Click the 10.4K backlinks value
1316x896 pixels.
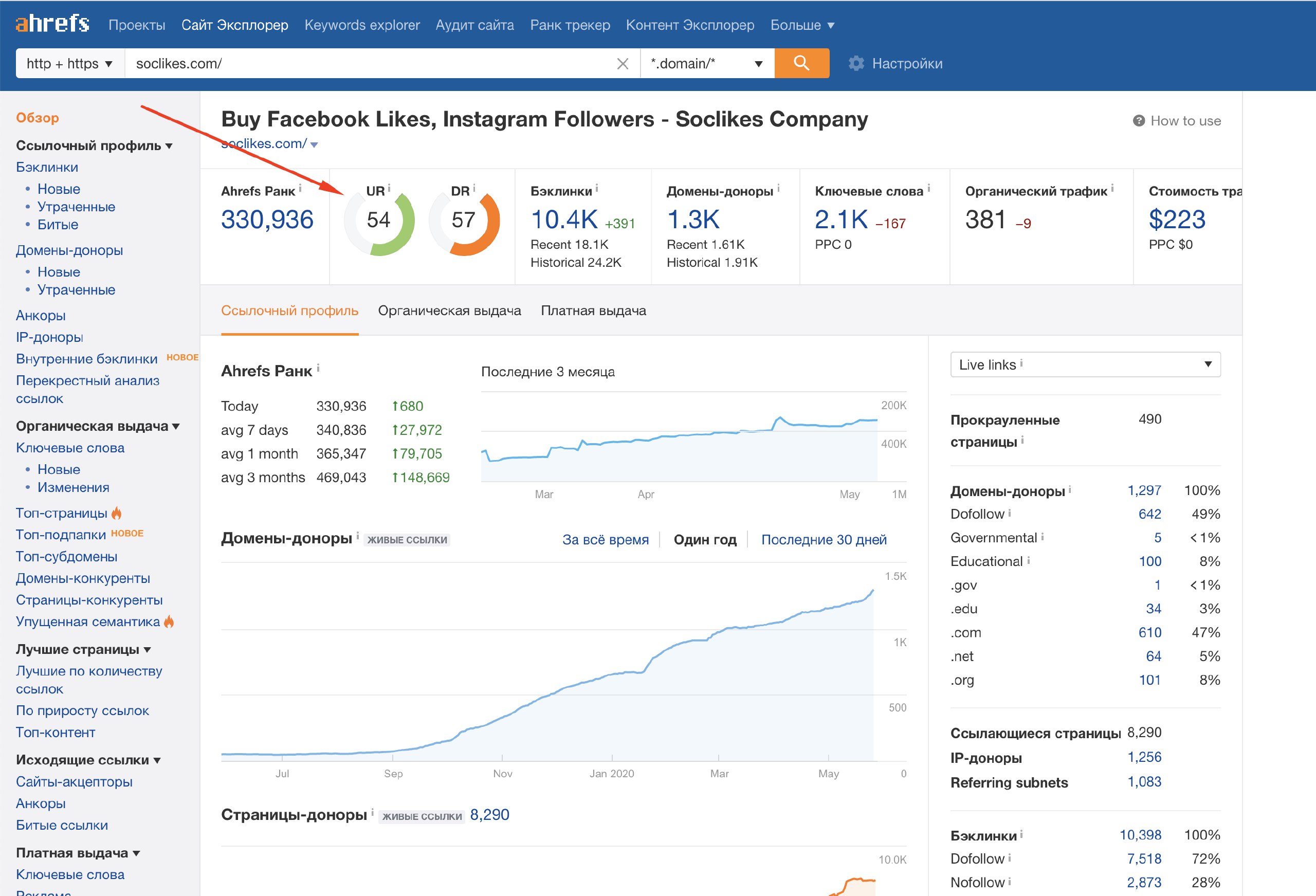[564, 219]
